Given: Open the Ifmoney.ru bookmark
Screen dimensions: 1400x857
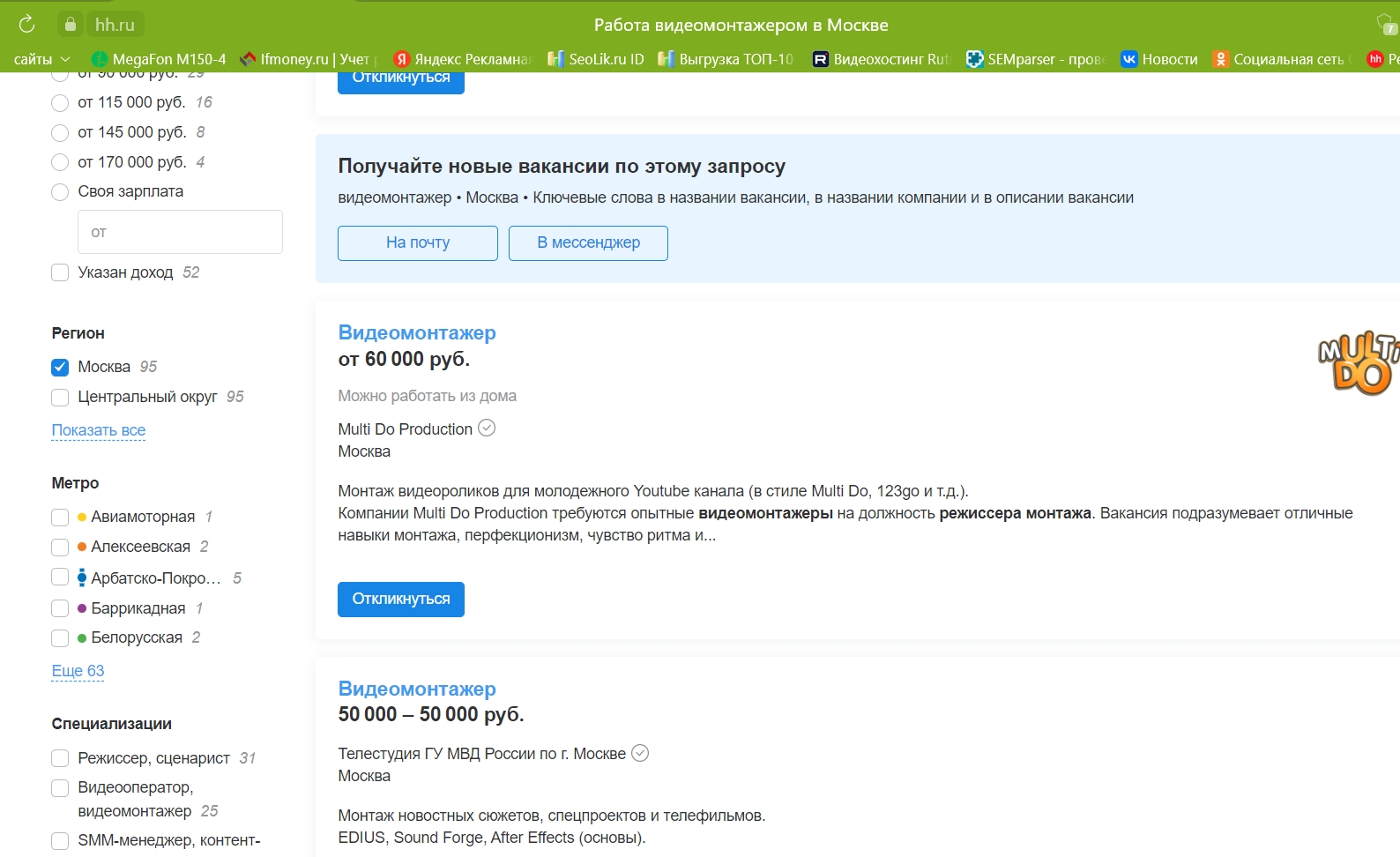Looking at the screenshot, I should tap(309, 59).
